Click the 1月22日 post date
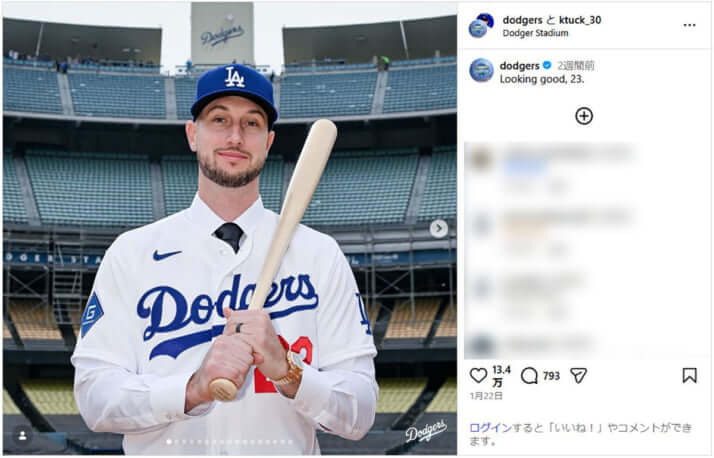The image size is (714, 458). (486, 397)
